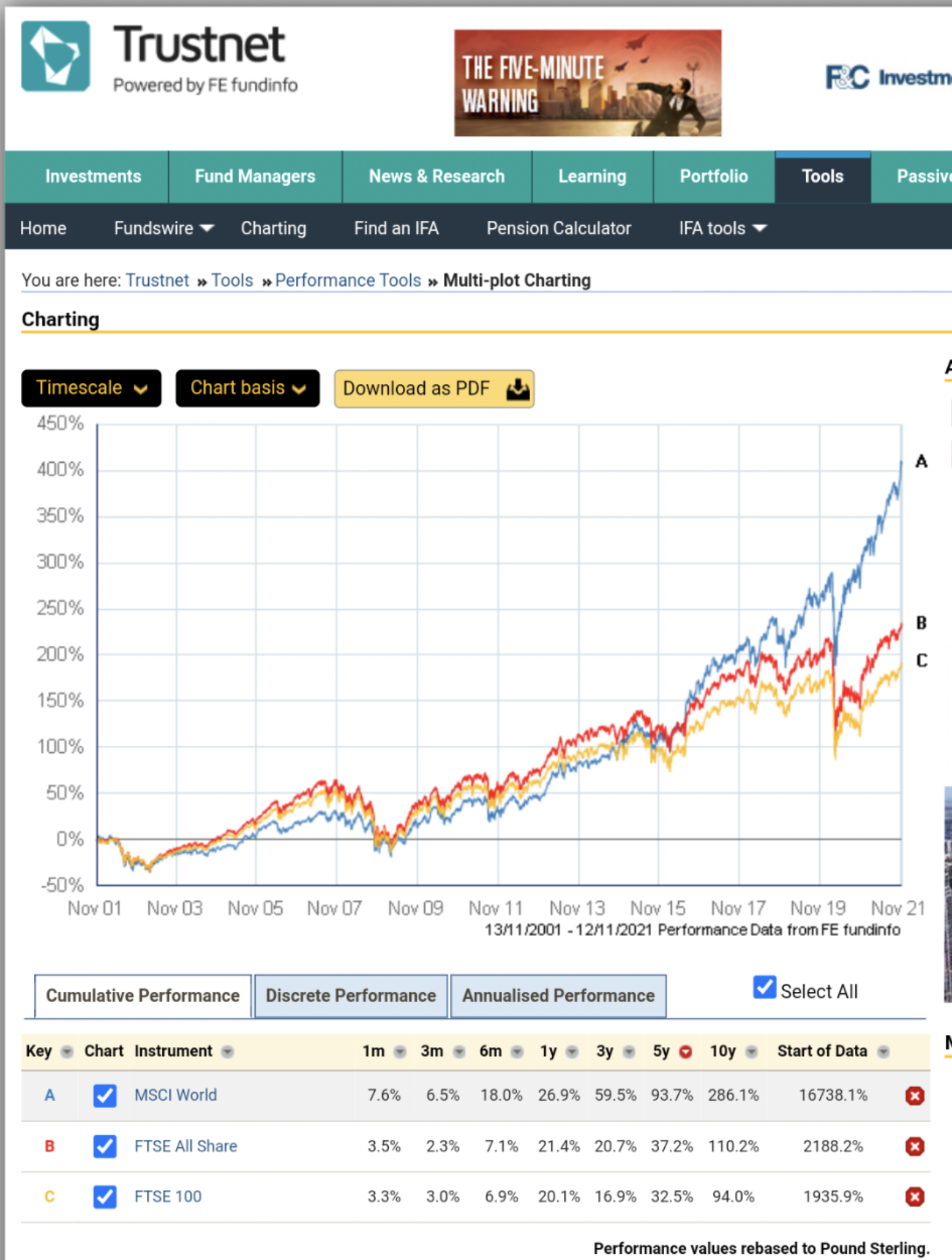The image size is (952, 1260).
Task: Open the MSCI World instrument link
Action: (x=176, y=1095)
